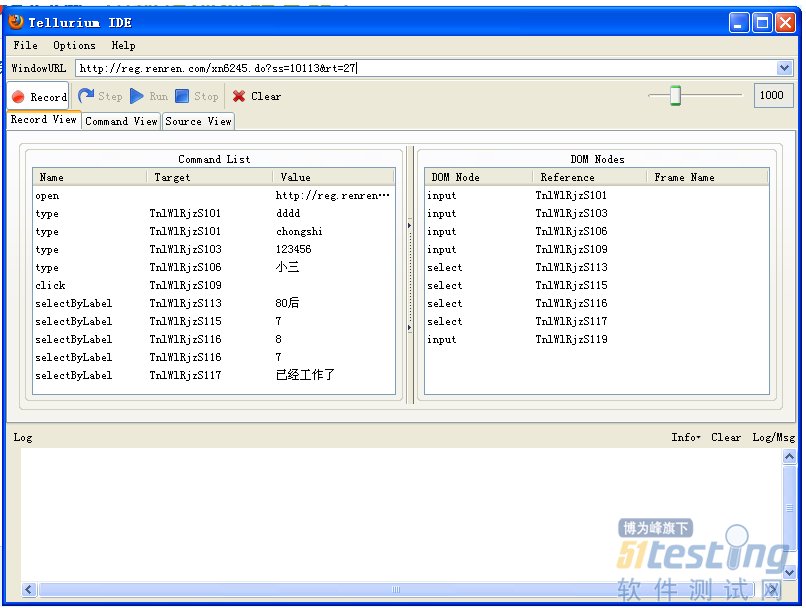Open the File menu
This screenshot has width=806, height=608.
click(x=25, y=45)
